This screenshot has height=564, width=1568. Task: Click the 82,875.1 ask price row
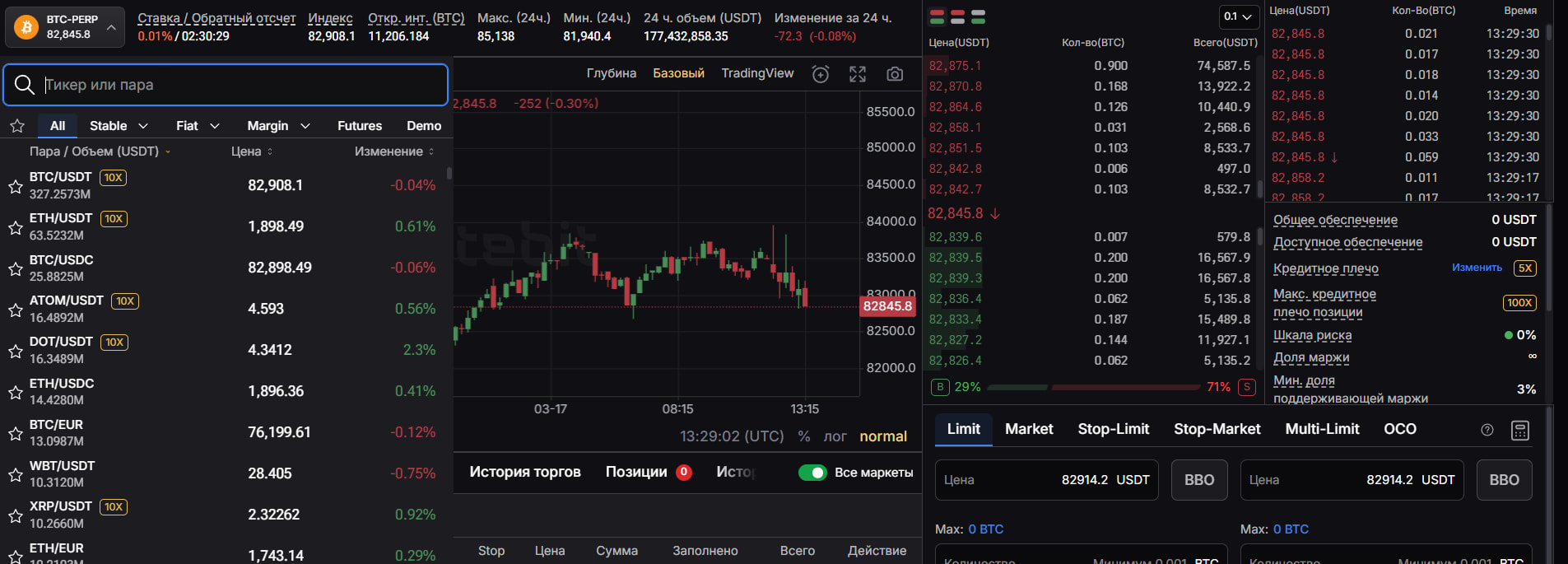pyautogui.click(x=1091, y=66)
